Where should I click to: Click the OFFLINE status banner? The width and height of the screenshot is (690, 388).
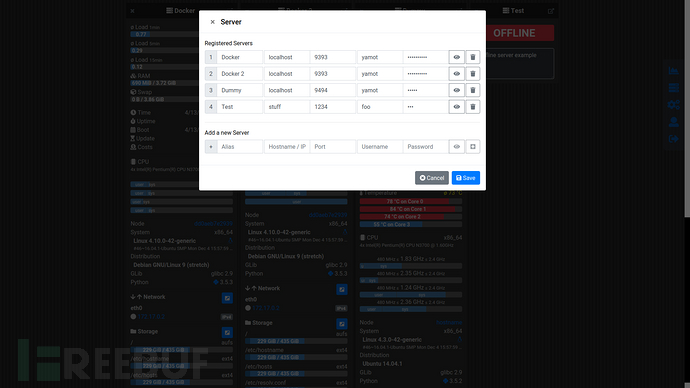514,33
